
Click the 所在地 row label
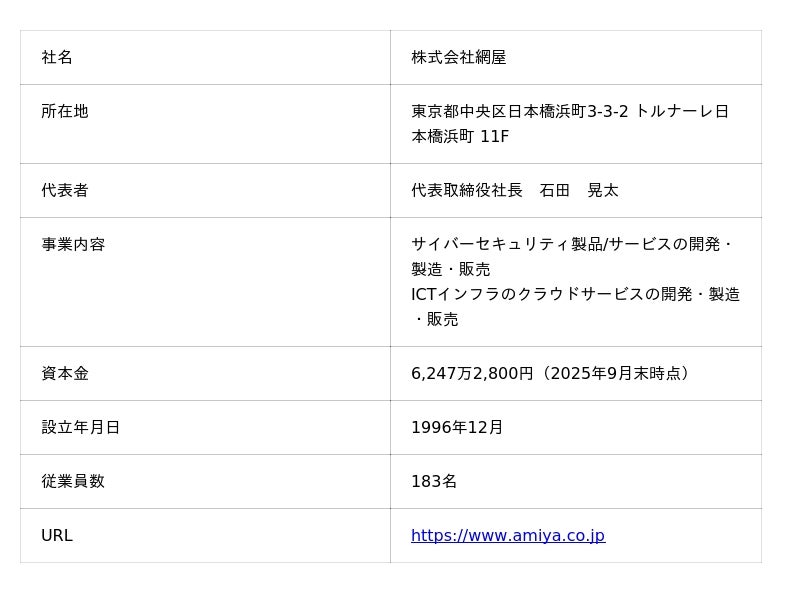65,112
